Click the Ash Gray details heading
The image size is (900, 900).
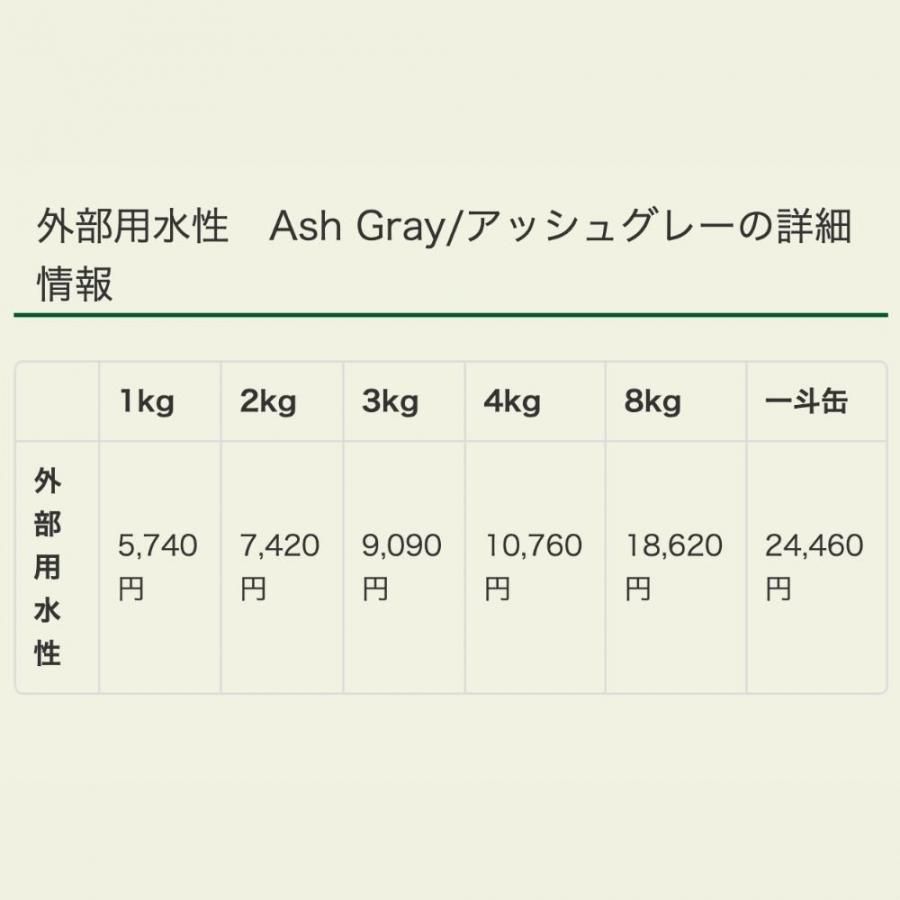pos(444,254)
